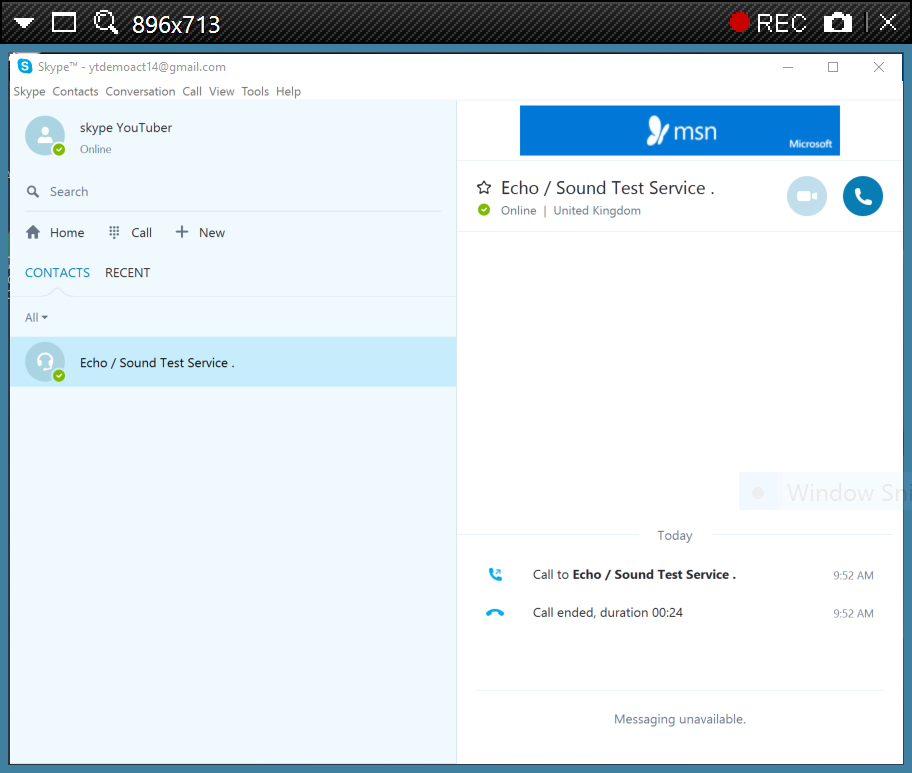Image resolution: width=912 pixels, height=773 pixels.
Task: Click the call ended handset icon
Action: (495, 612)
